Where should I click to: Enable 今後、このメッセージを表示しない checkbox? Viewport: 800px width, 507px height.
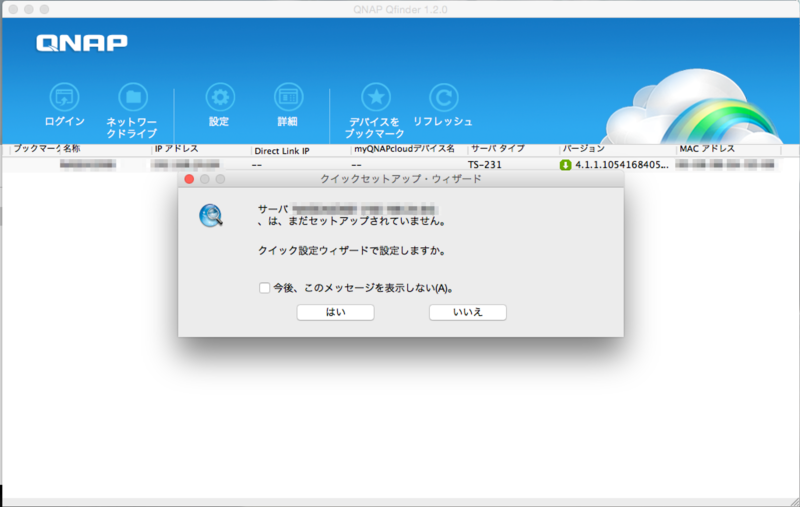point(264,288)
